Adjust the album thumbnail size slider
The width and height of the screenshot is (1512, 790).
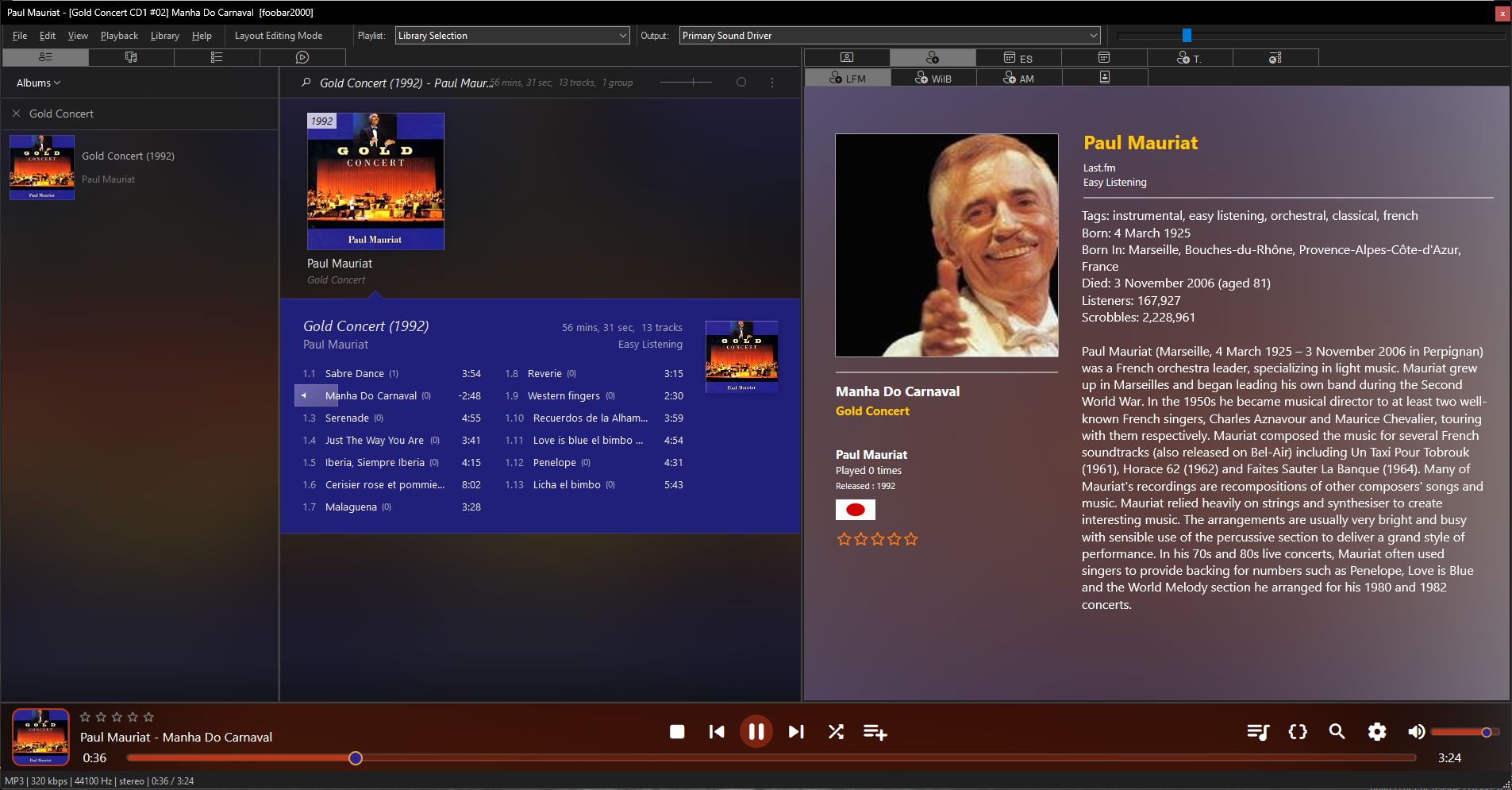[687, 82]
